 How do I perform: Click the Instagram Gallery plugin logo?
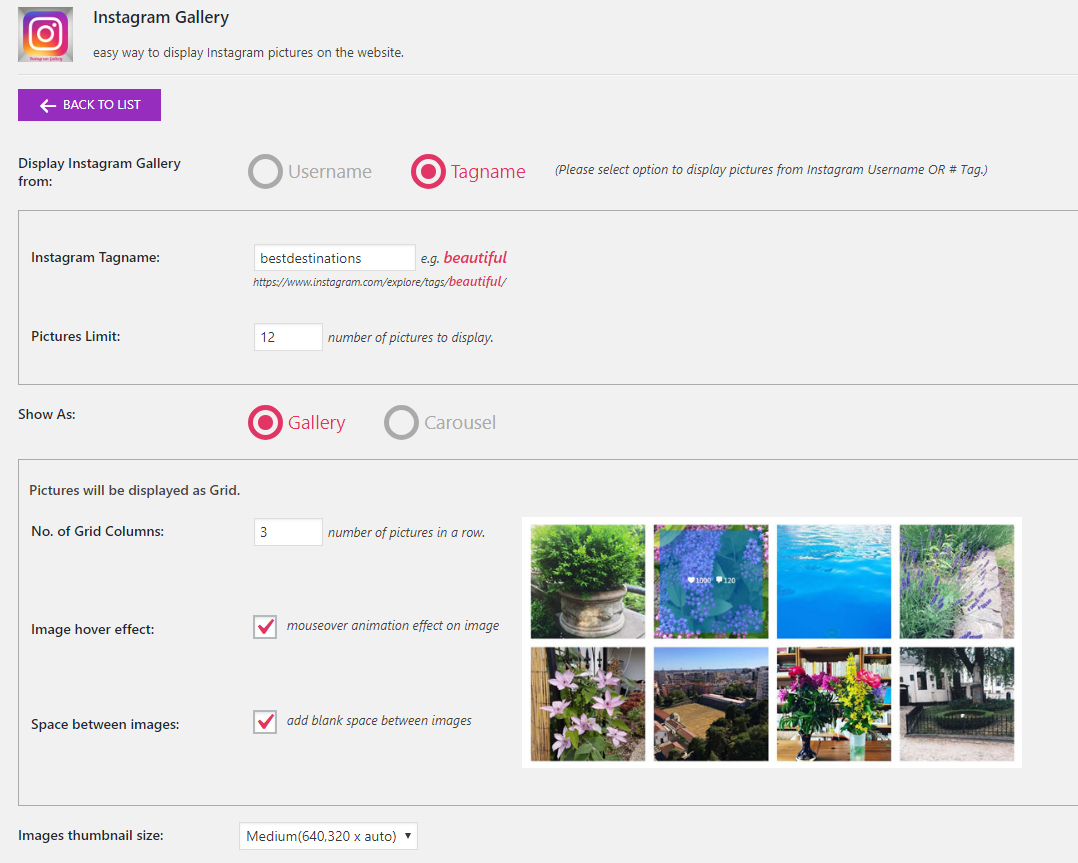point(45,34)
